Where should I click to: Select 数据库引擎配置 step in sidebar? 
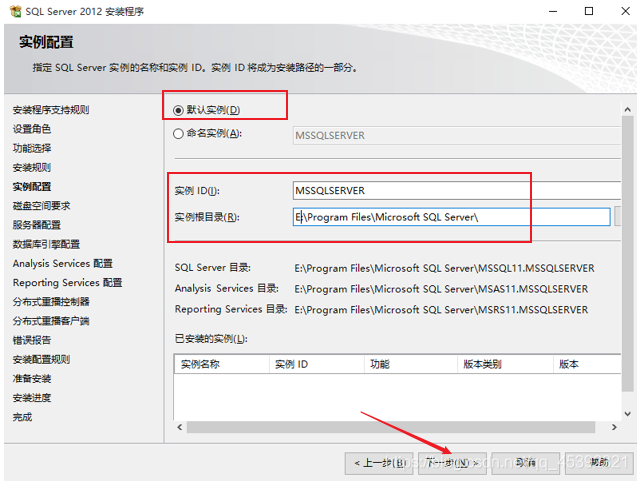[46, 244]
